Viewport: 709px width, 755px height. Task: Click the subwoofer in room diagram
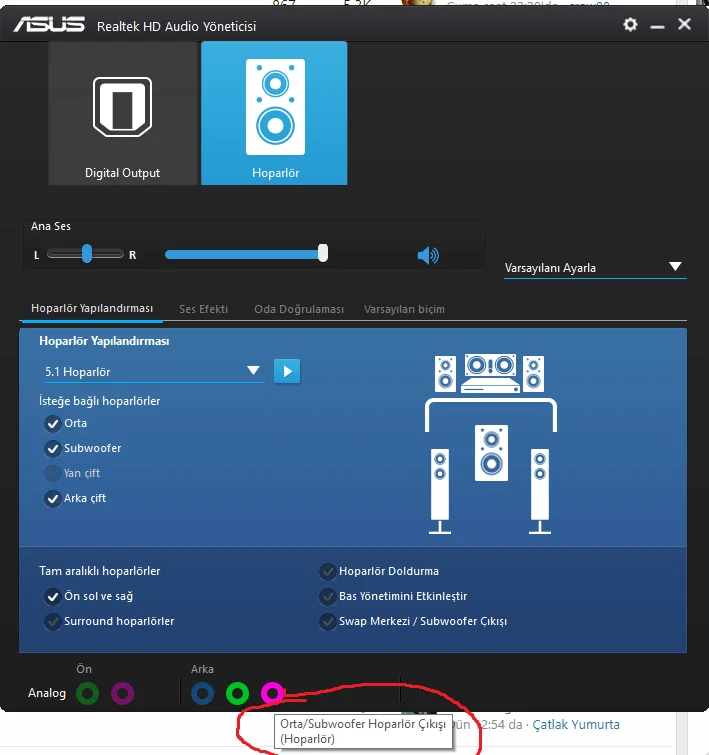(491, 453)
